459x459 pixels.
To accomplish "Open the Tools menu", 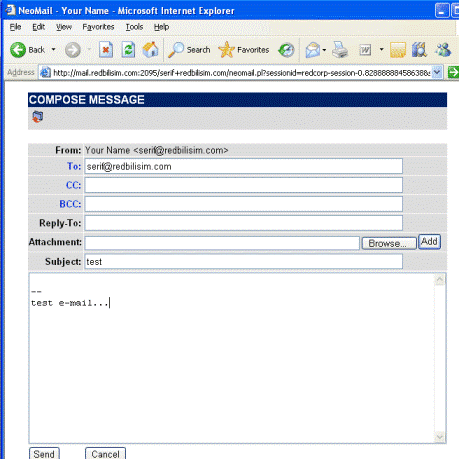I will [134, 27].
